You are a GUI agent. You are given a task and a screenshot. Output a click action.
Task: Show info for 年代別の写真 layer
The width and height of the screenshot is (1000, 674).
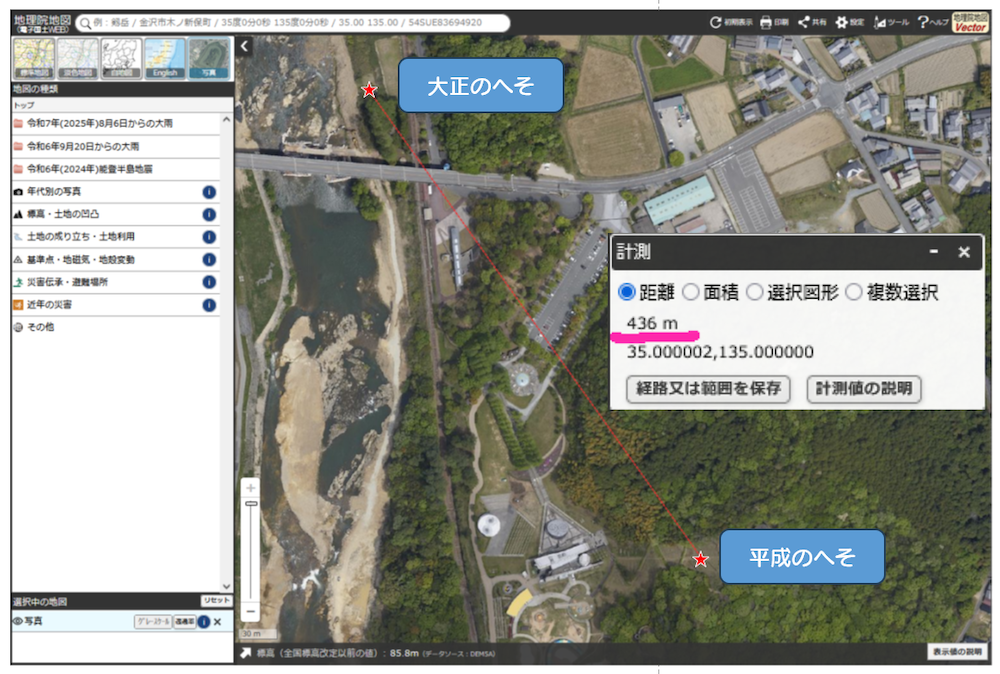[209, 191]
